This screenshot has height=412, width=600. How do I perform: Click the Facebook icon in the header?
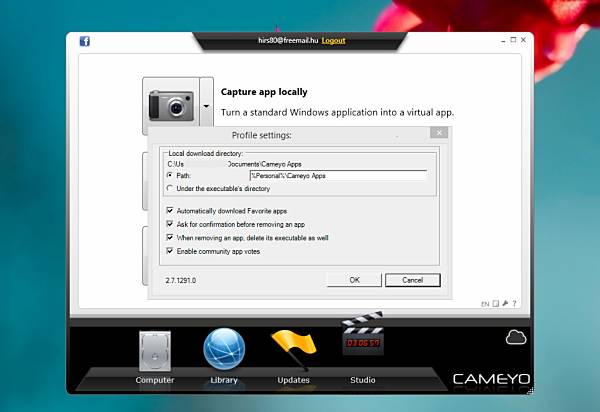pyautogui.click(x=85, y=41)
